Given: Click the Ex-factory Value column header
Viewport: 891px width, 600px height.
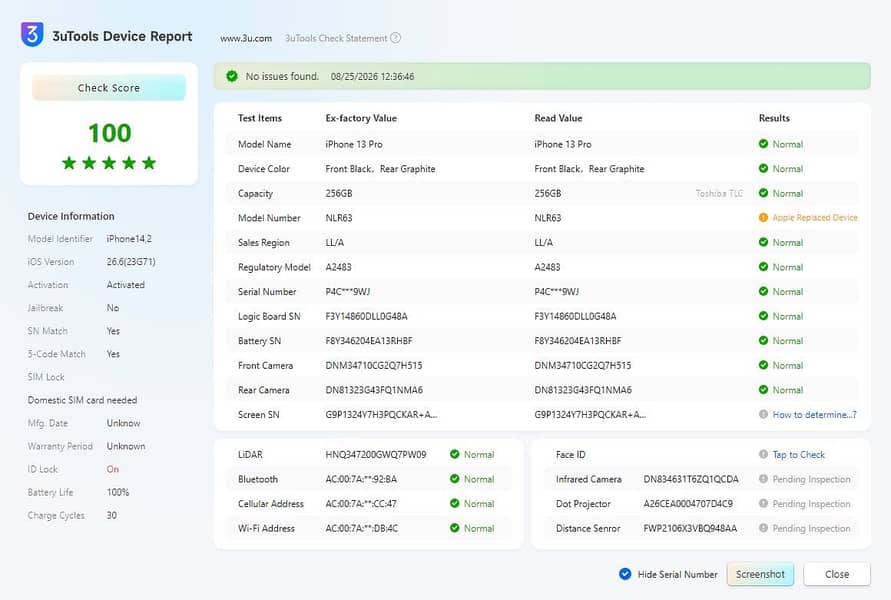Looking at the screenshot, I should click(x=361, y=118).
